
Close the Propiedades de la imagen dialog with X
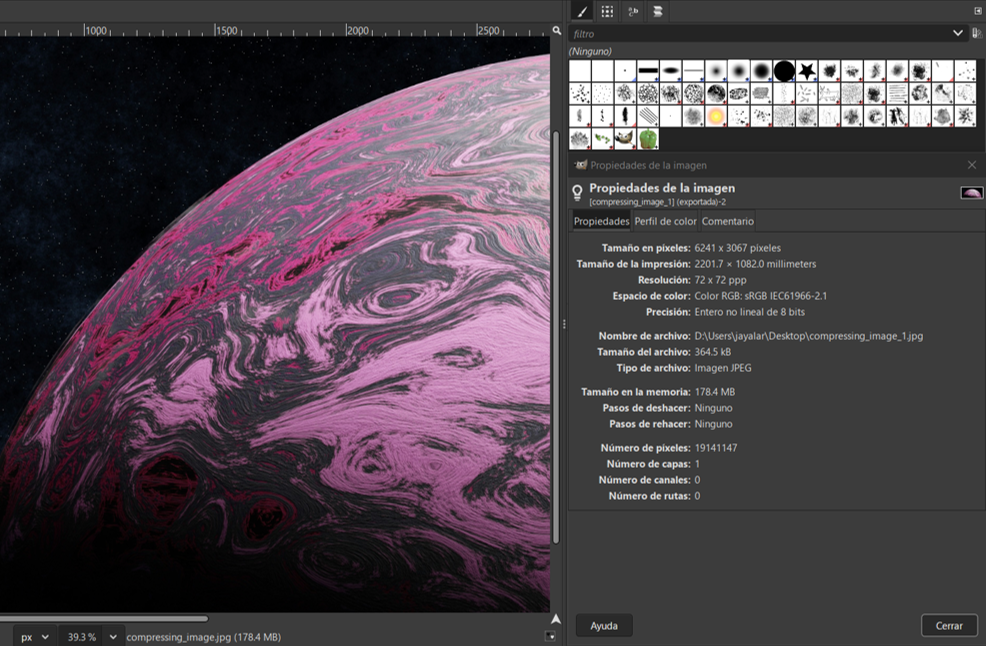point(972,165)
